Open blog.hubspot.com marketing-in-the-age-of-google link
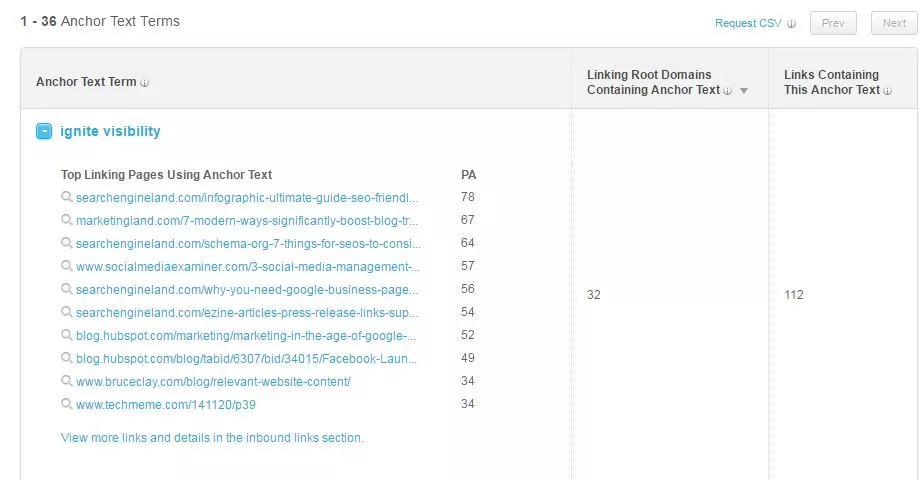Viewport: 920px width, 480px height. [246, 335]
